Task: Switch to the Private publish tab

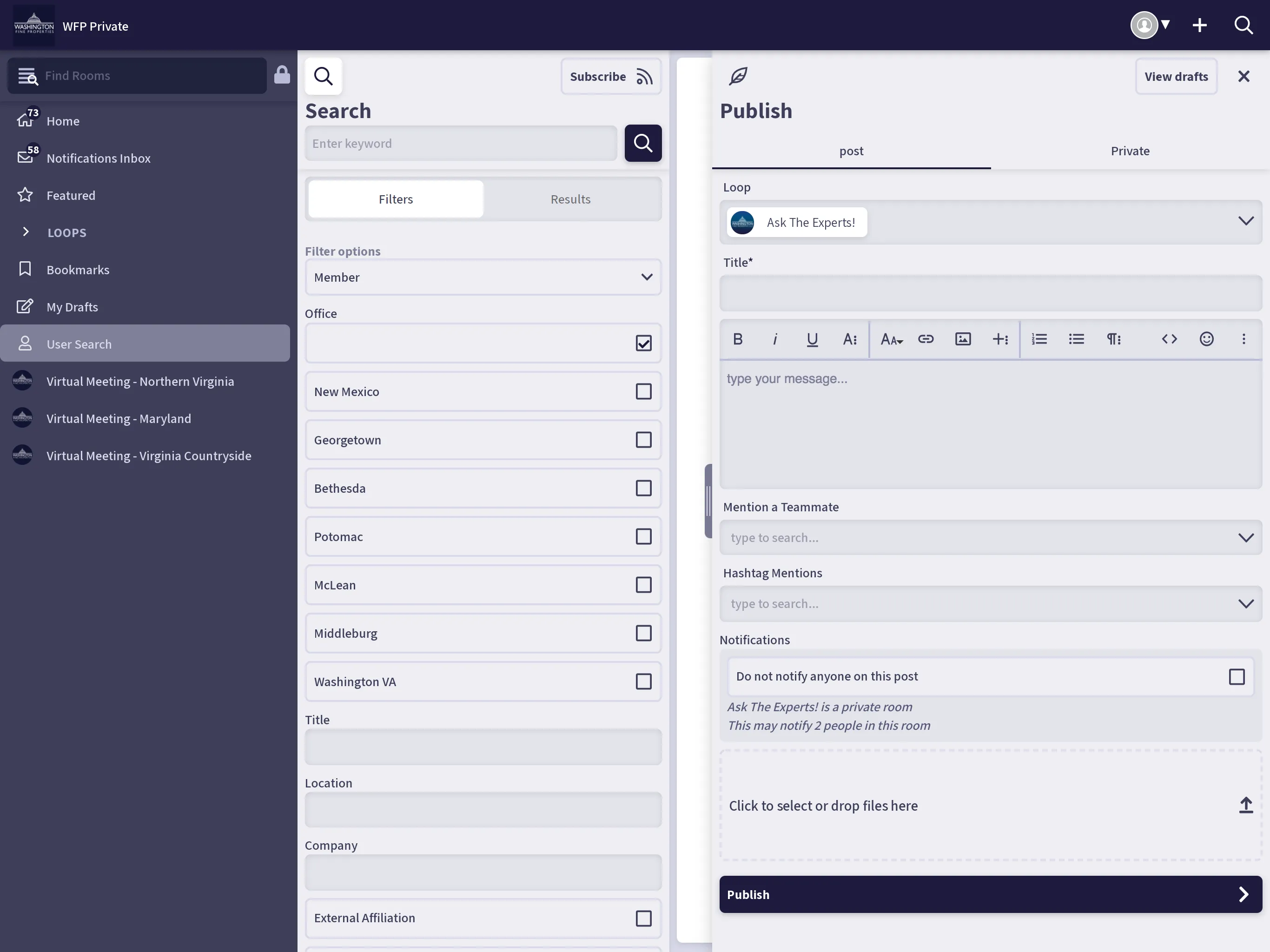Action: (1130, 150)
